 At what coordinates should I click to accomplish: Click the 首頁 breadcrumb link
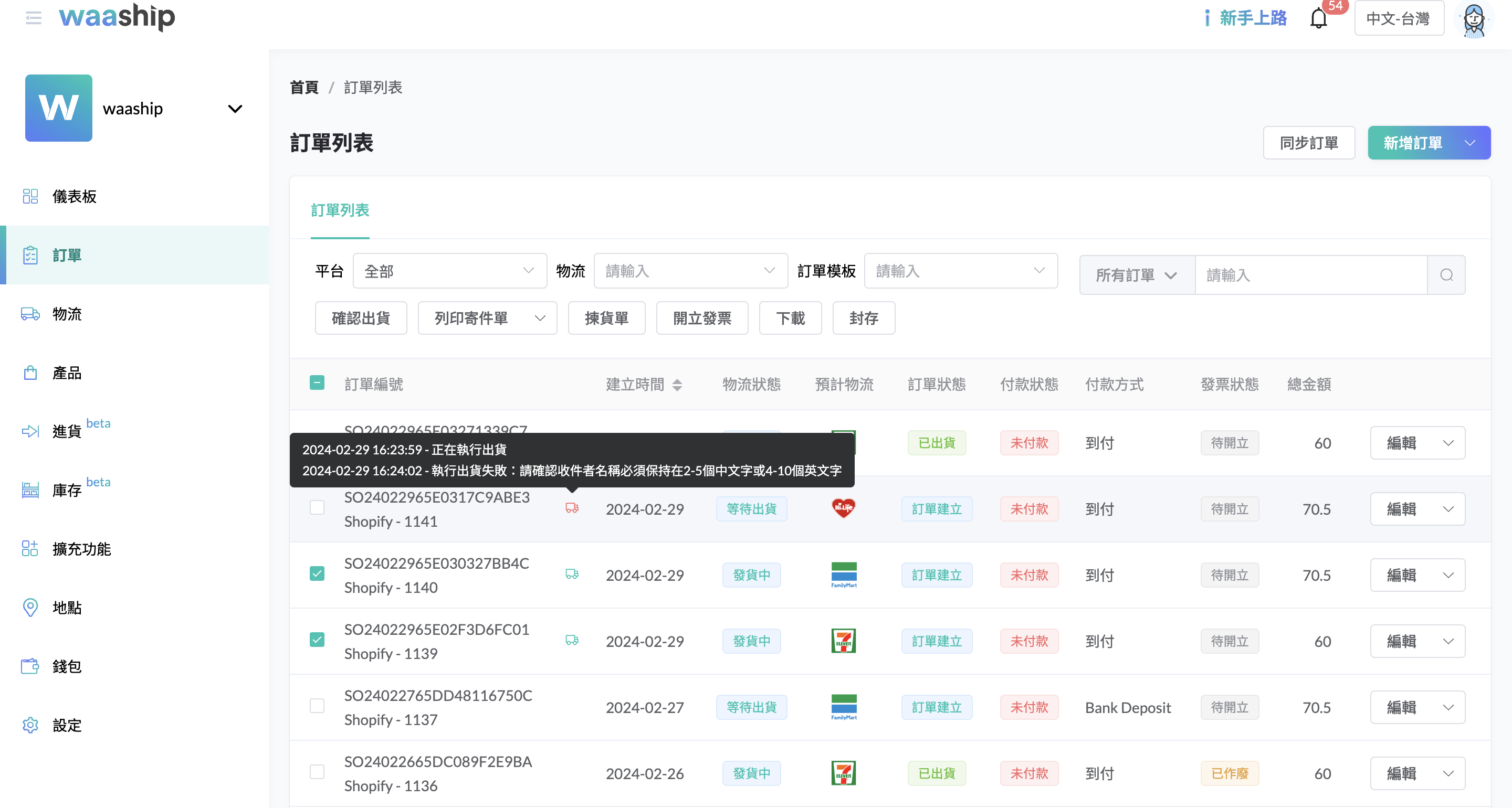[x=304, y=88]
